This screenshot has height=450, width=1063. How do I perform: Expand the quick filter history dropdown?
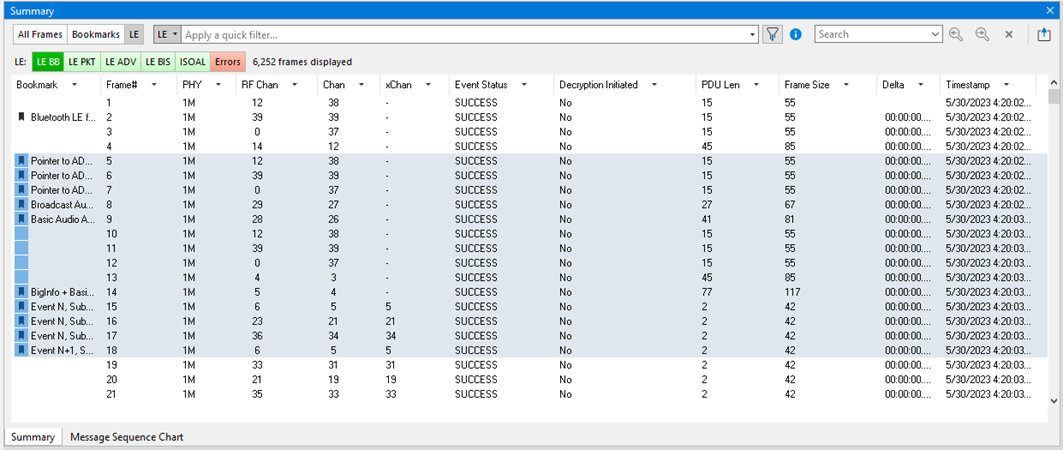click(754, 34)
